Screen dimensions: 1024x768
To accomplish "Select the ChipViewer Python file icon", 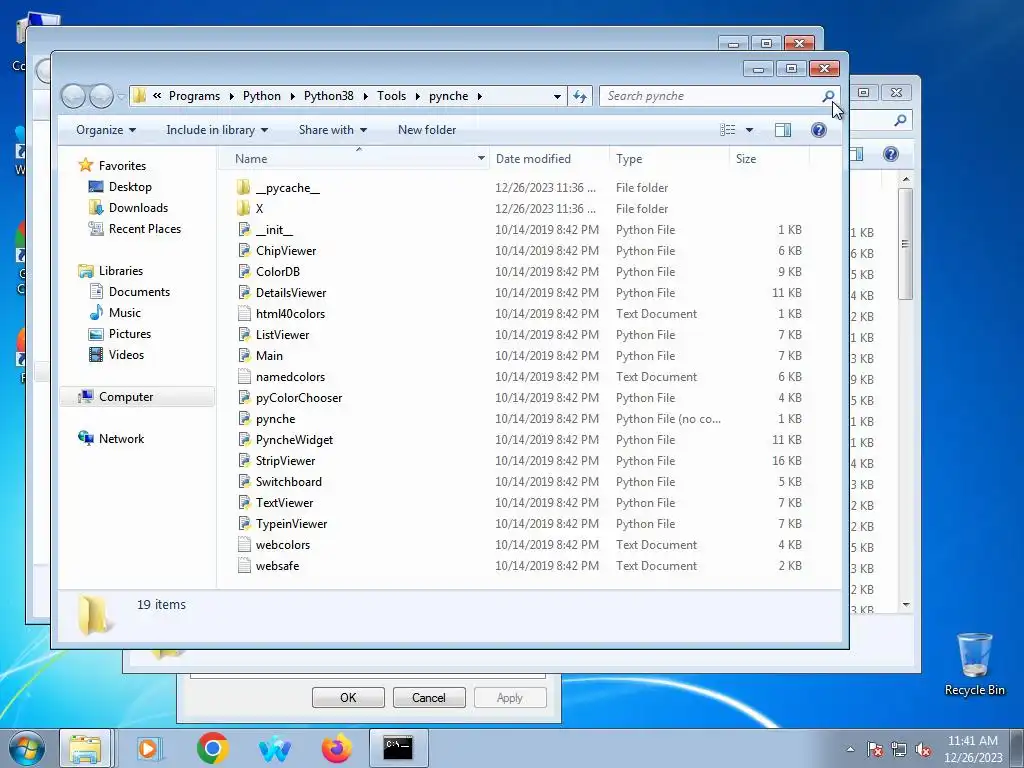I will click(x=244, y=251).
